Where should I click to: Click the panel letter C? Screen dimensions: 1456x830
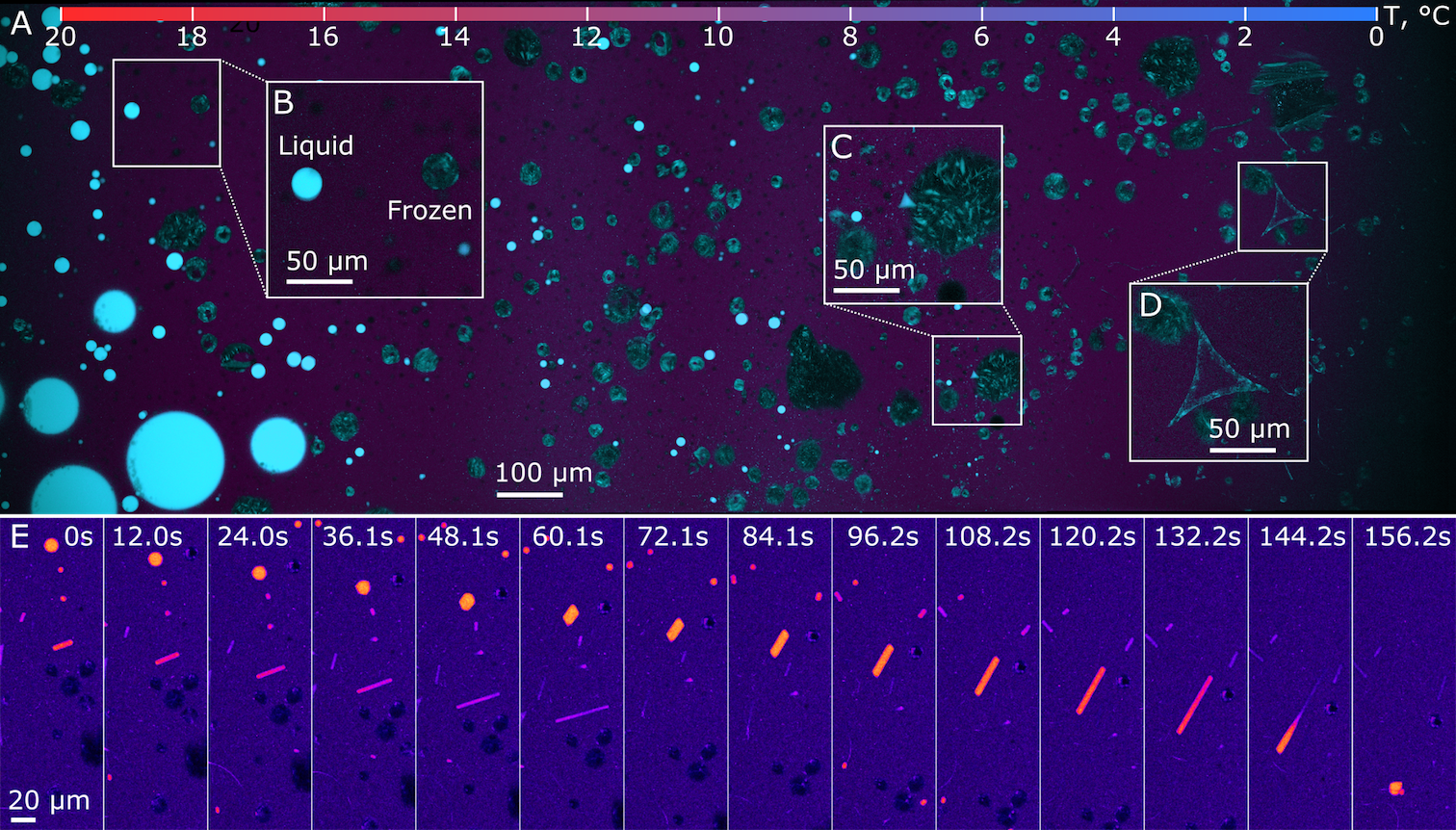coord(842,147)
